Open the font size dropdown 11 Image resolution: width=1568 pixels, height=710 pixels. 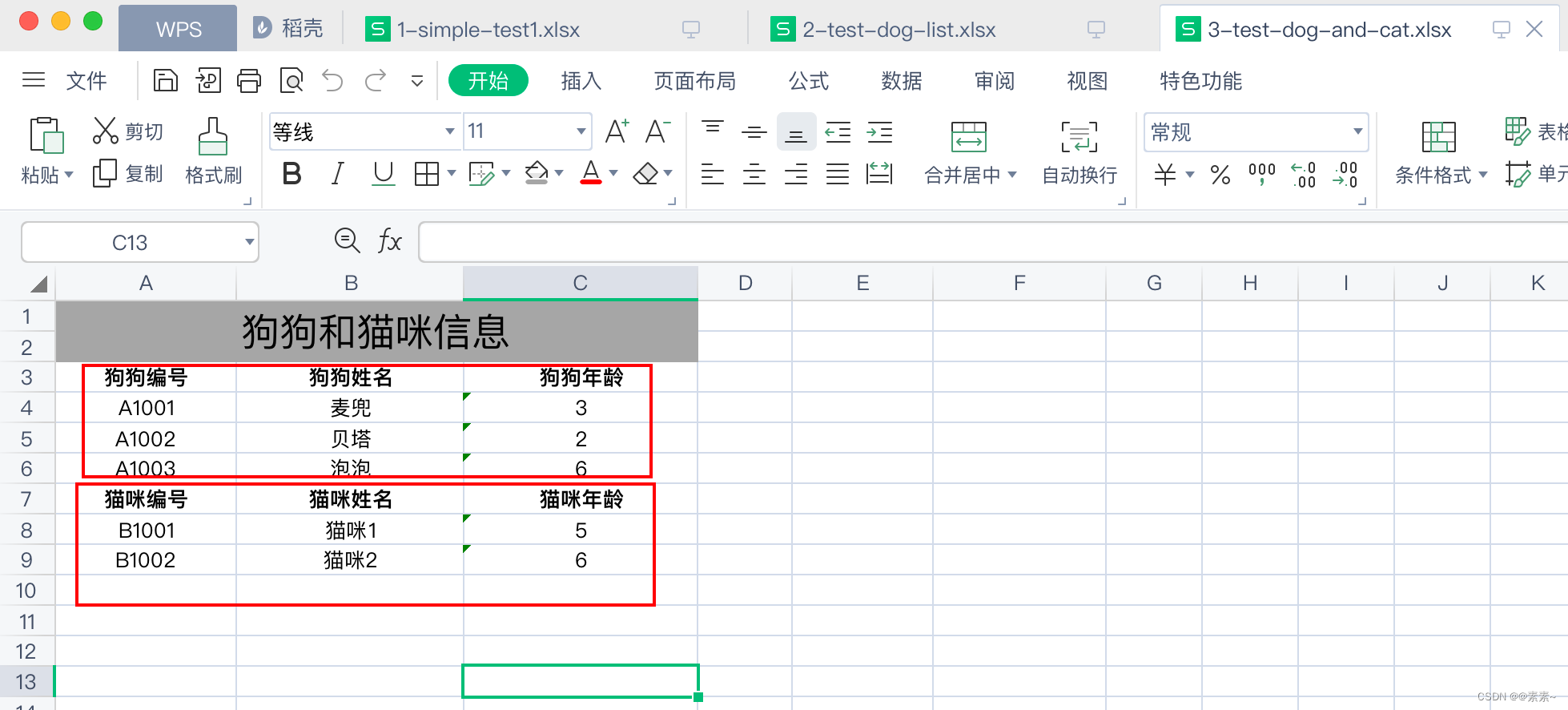pos(581,131)
